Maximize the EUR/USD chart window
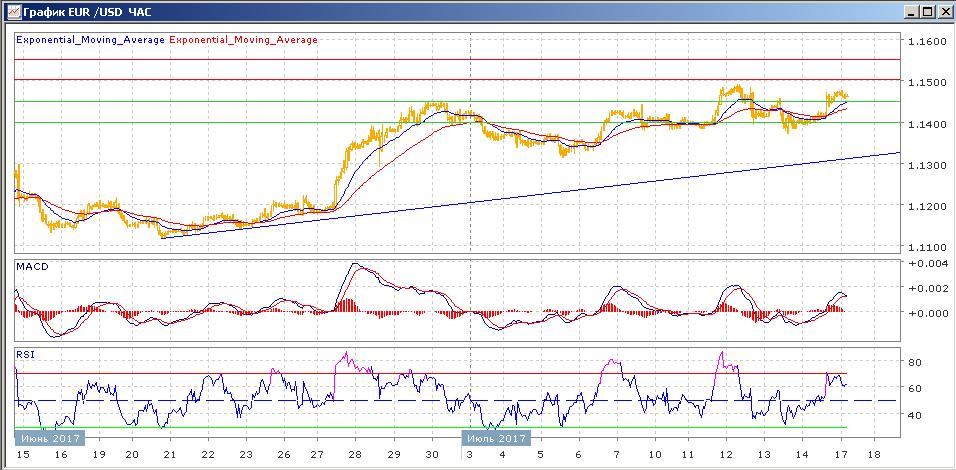This screenshot has height=470, width=956. 927,11
